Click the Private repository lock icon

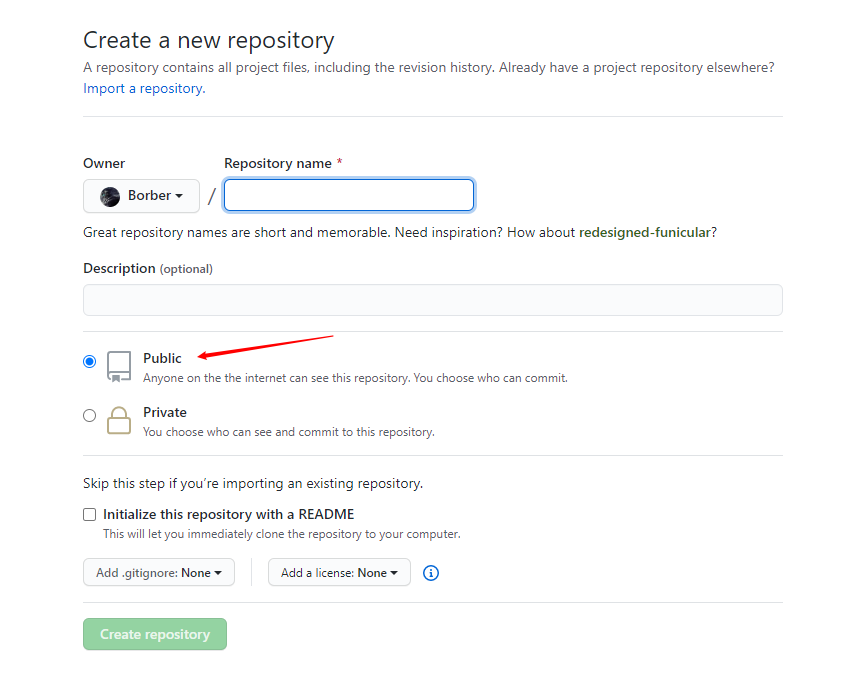click(119, 420)
